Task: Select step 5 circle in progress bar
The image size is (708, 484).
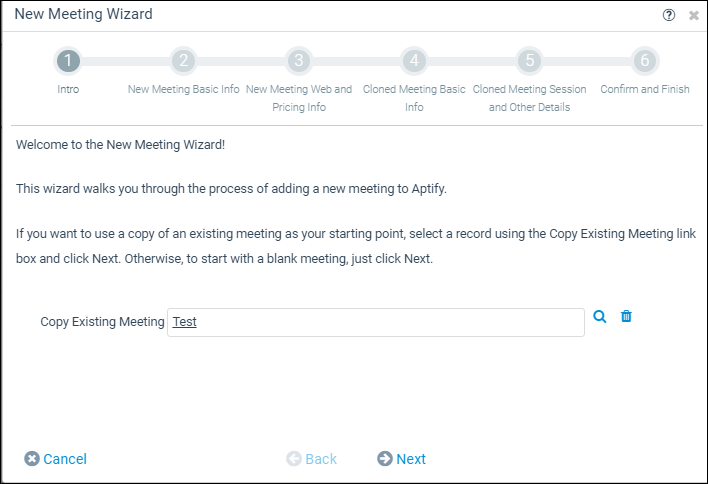Action: pyautogui.click(x=530, y=60)
